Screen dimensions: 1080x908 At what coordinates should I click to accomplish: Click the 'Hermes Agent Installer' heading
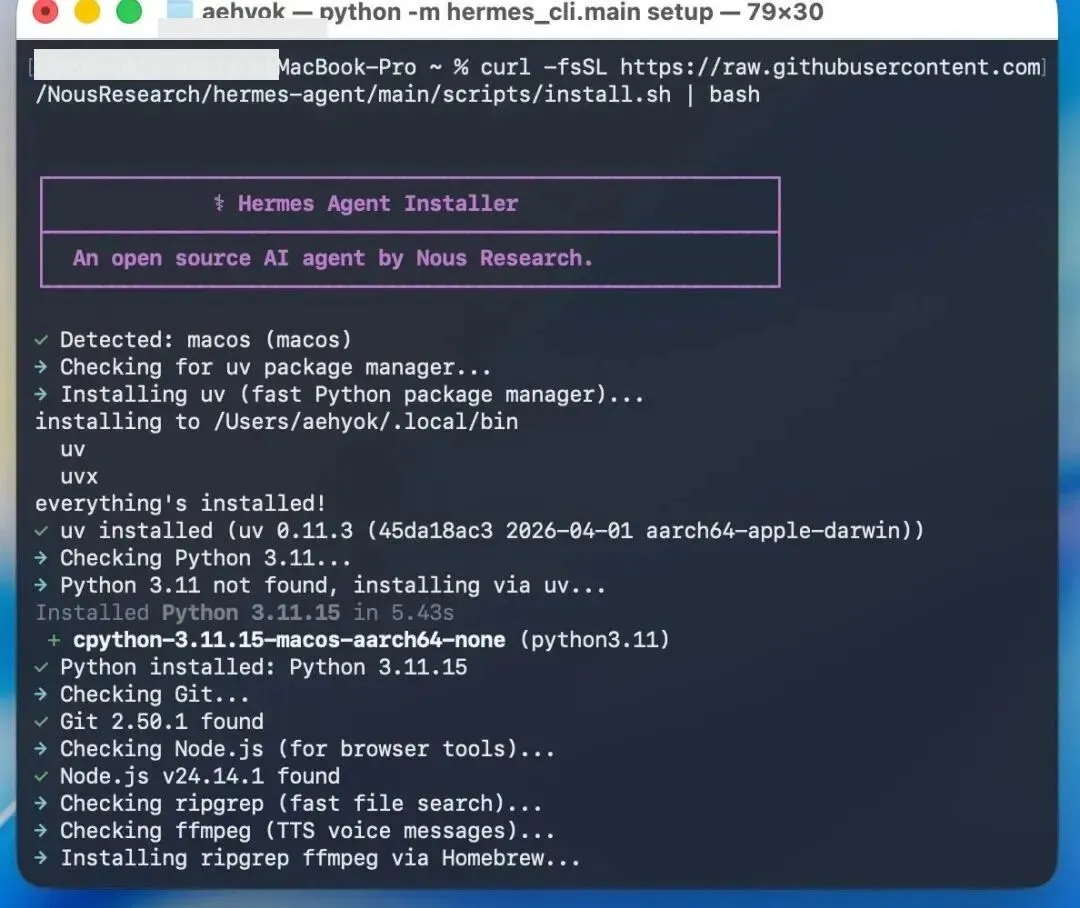(377, 203)
